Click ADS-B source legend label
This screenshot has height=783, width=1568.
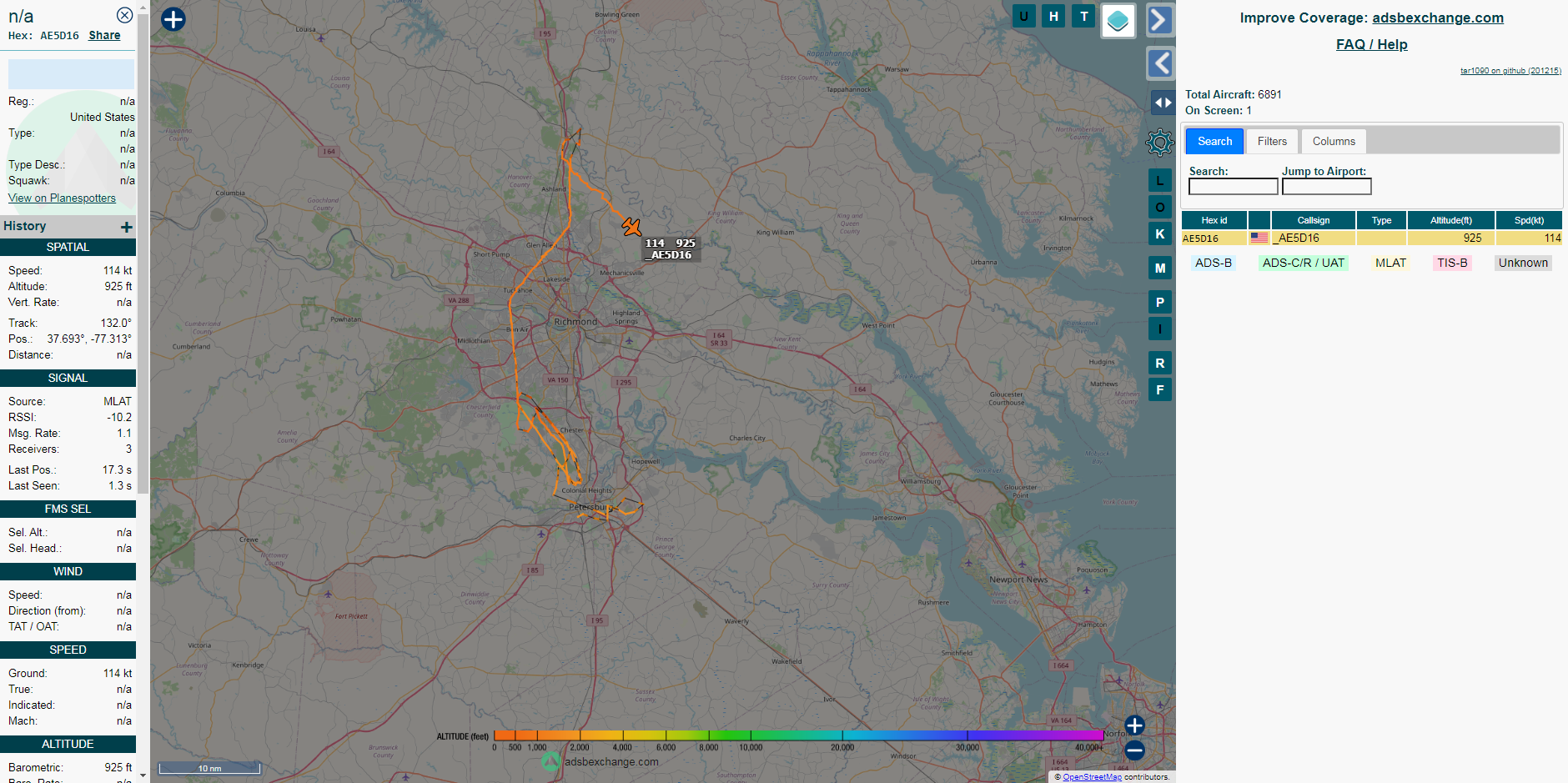(x=1213, y=263)
